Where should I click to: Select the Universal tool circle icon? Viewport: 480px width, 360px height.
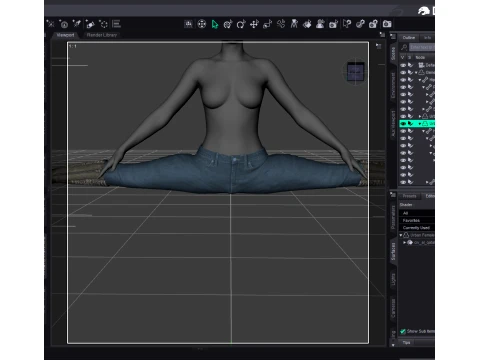[x=228, y=24]
